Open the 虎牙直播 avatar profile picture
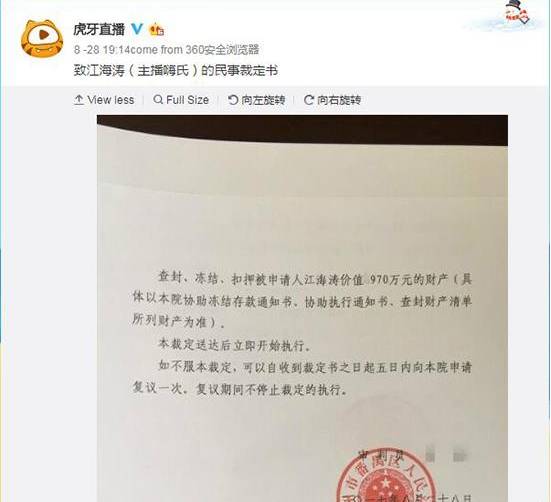 [x=42, y=39]
